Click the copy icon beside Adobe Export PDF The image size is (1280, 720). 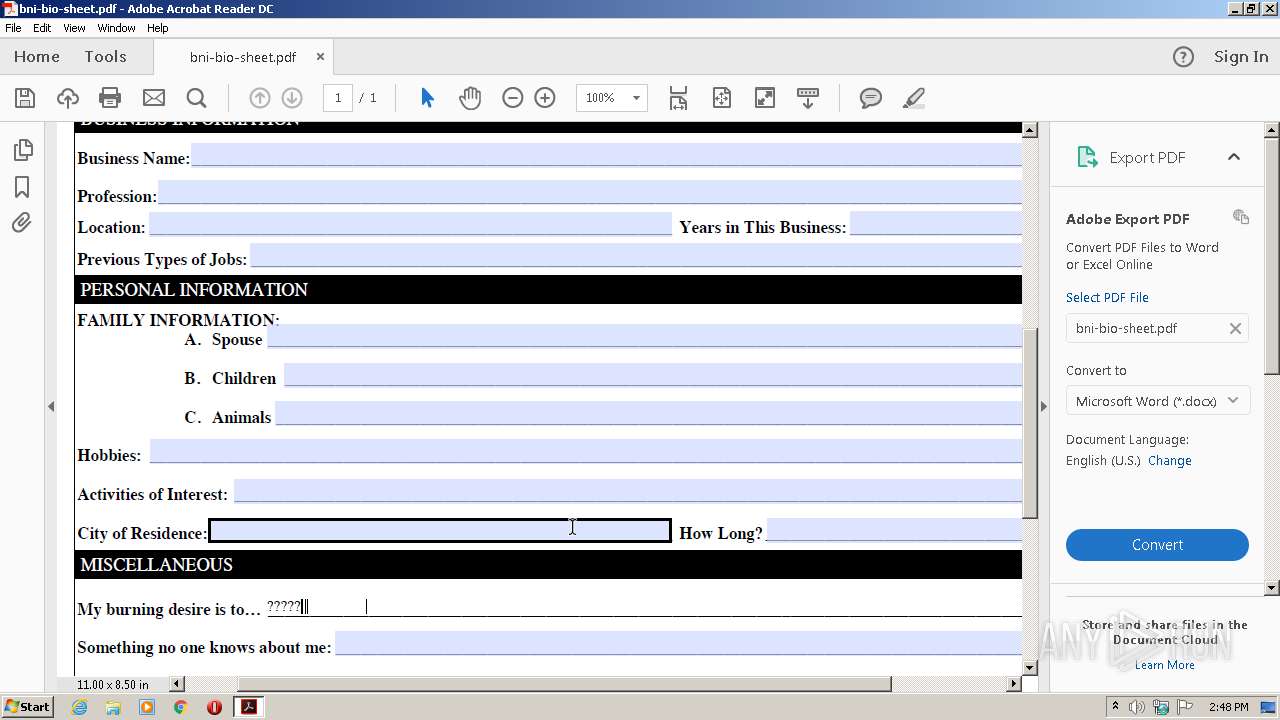pyautogui.click(x=1241, y=217)
